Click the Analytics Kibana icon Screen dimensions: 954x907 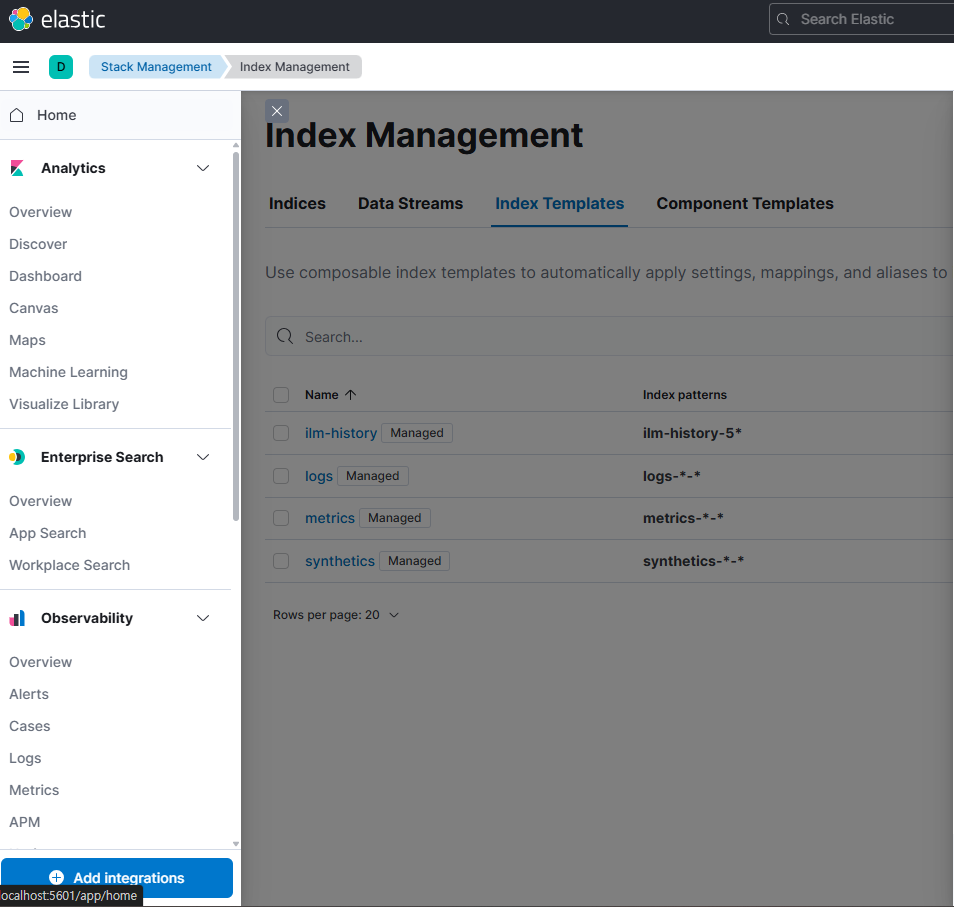point(18,168)
